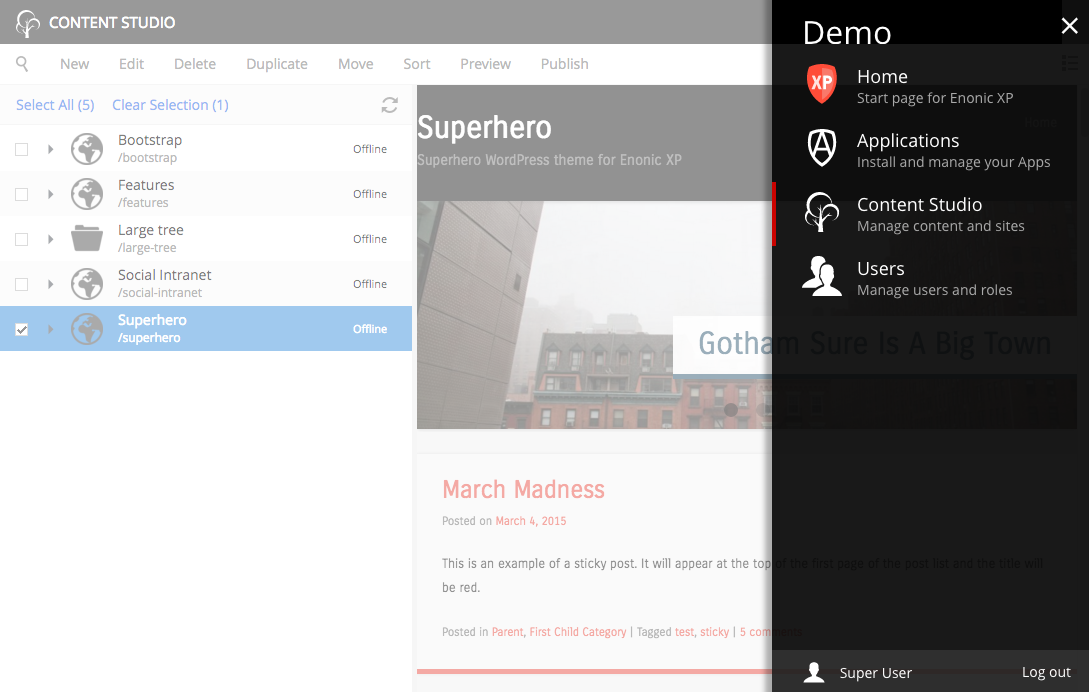Click the Super User avatar icon
This screenshot has width=1089, height=692.
814,672
